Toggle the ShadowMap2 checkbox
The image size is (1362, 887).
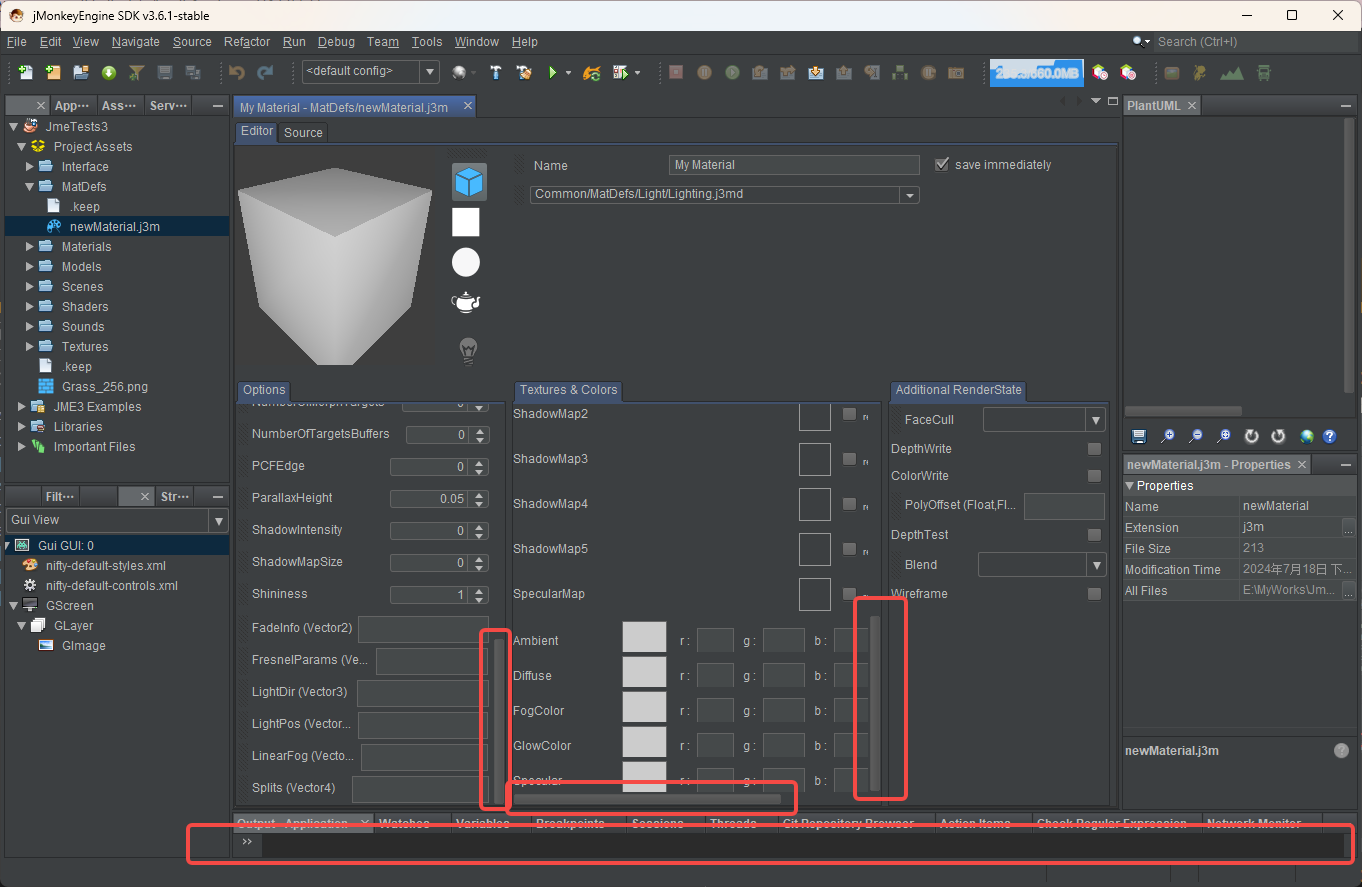pyautogui.click(x=849, y=414)
